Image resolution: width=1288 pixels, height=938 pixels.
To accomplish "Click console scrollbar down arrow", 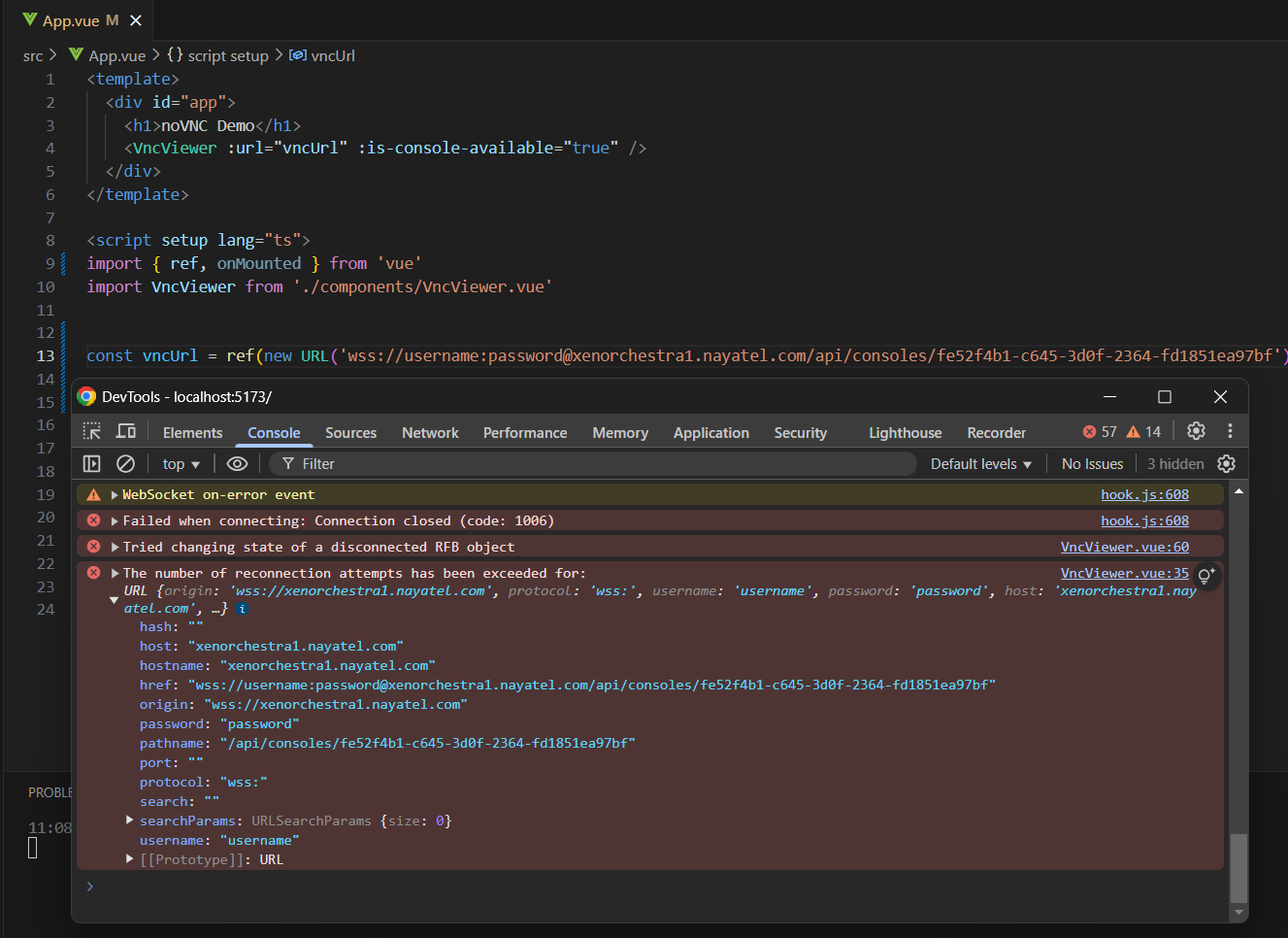I will 1238,913.
